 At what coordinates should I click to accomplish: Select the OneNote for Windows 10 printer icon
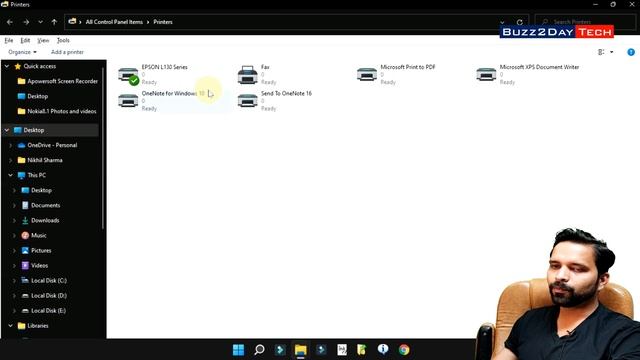[x=128, y=100]
